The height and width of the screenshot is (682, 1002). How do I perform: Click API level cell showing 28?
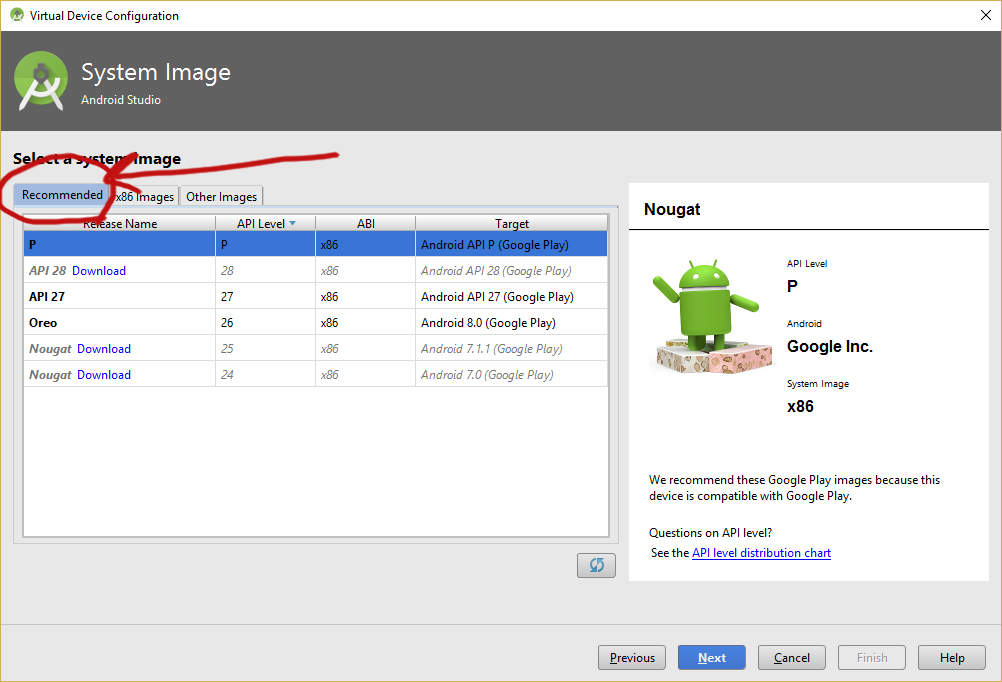click(265, 271)
